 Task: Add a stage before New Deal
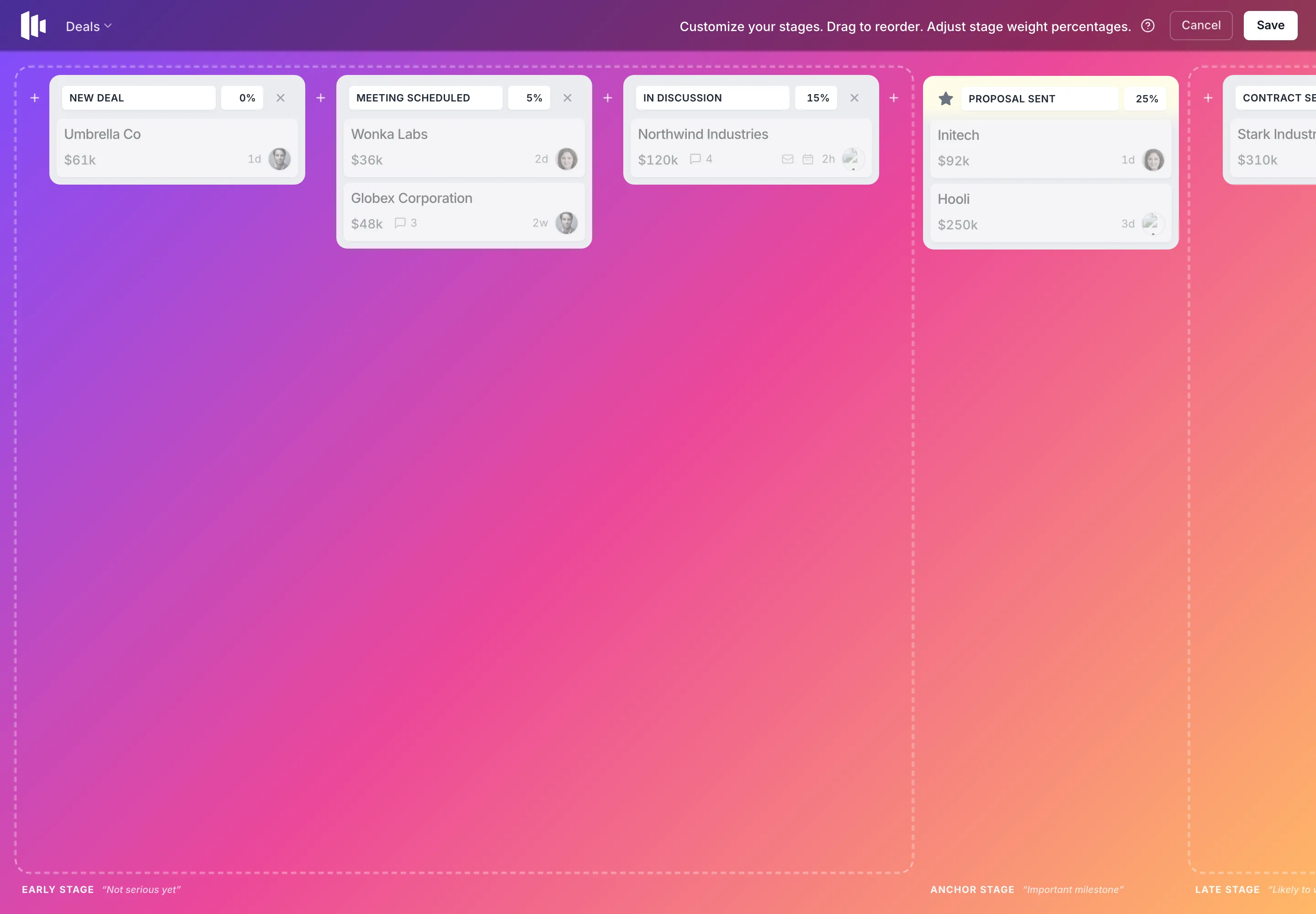point(35,98)
